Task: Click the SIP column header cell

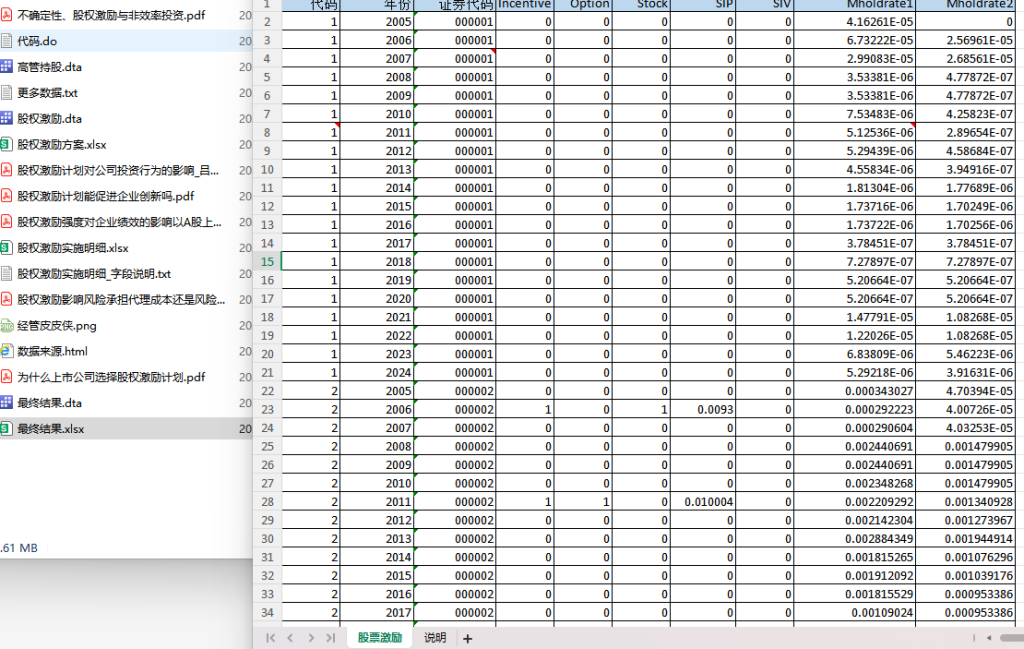Action: 703,5
